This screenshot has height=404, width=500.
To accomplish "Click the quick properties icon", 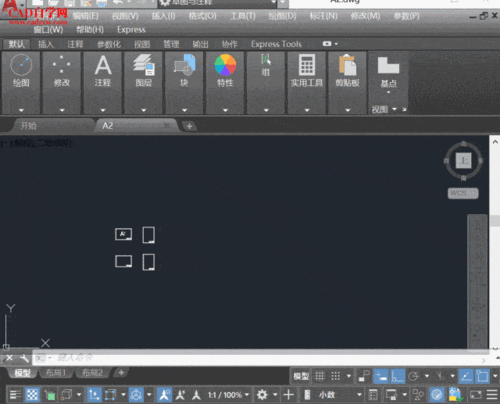I will click(373, 395).
